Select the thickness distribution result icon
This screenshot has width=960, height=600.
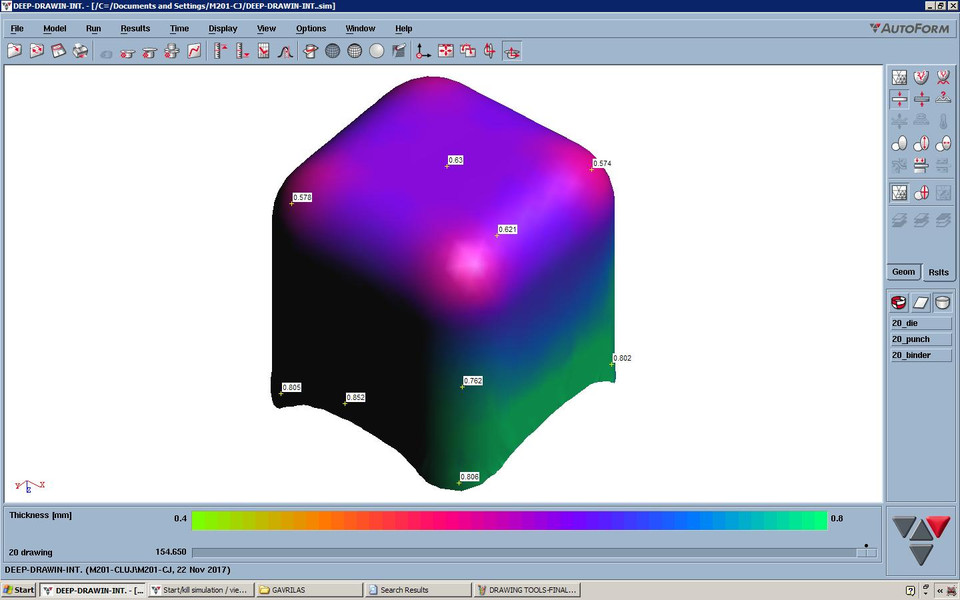click(x=898, y=97)
